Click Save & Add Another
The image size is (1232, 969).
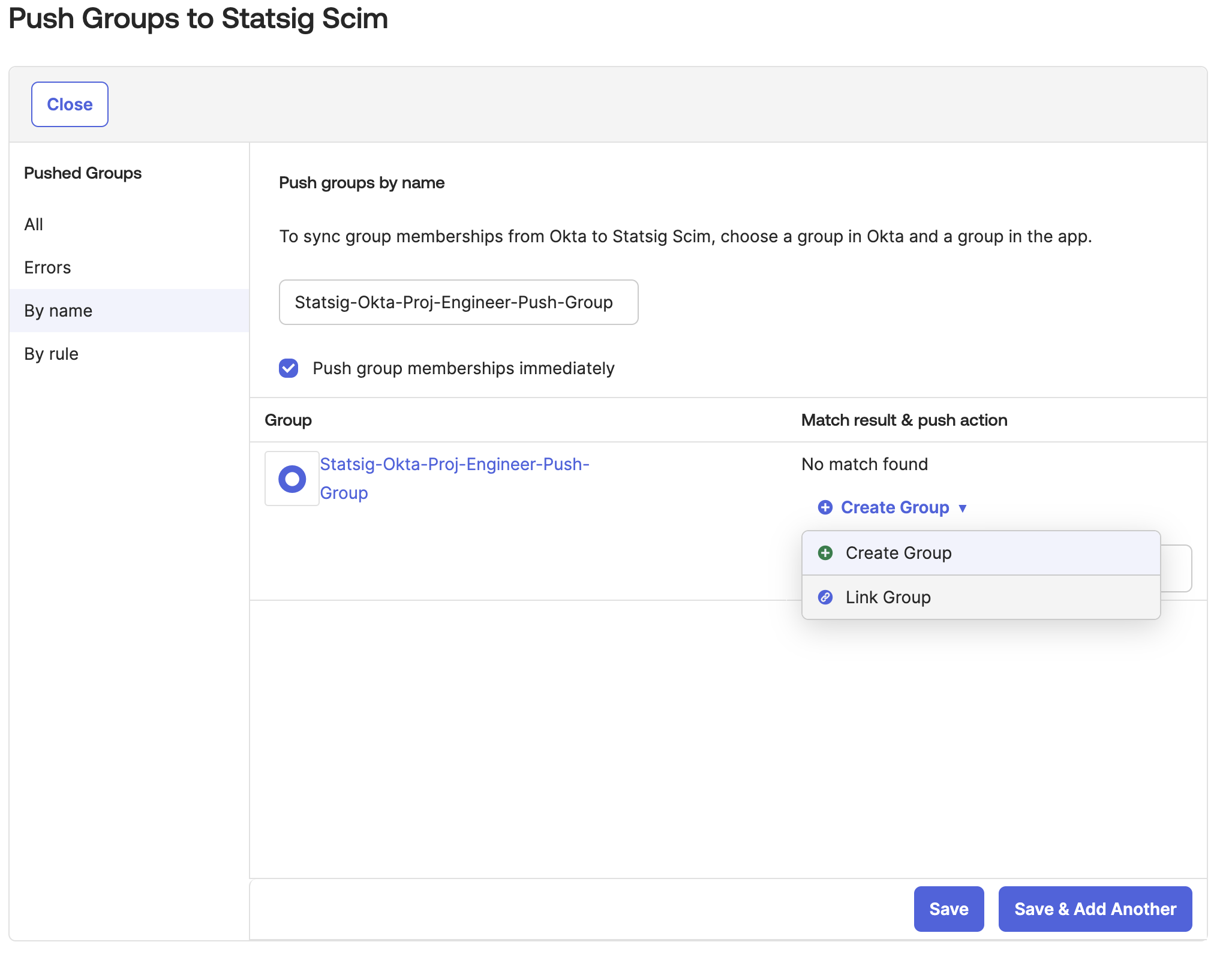point(1095,909)
